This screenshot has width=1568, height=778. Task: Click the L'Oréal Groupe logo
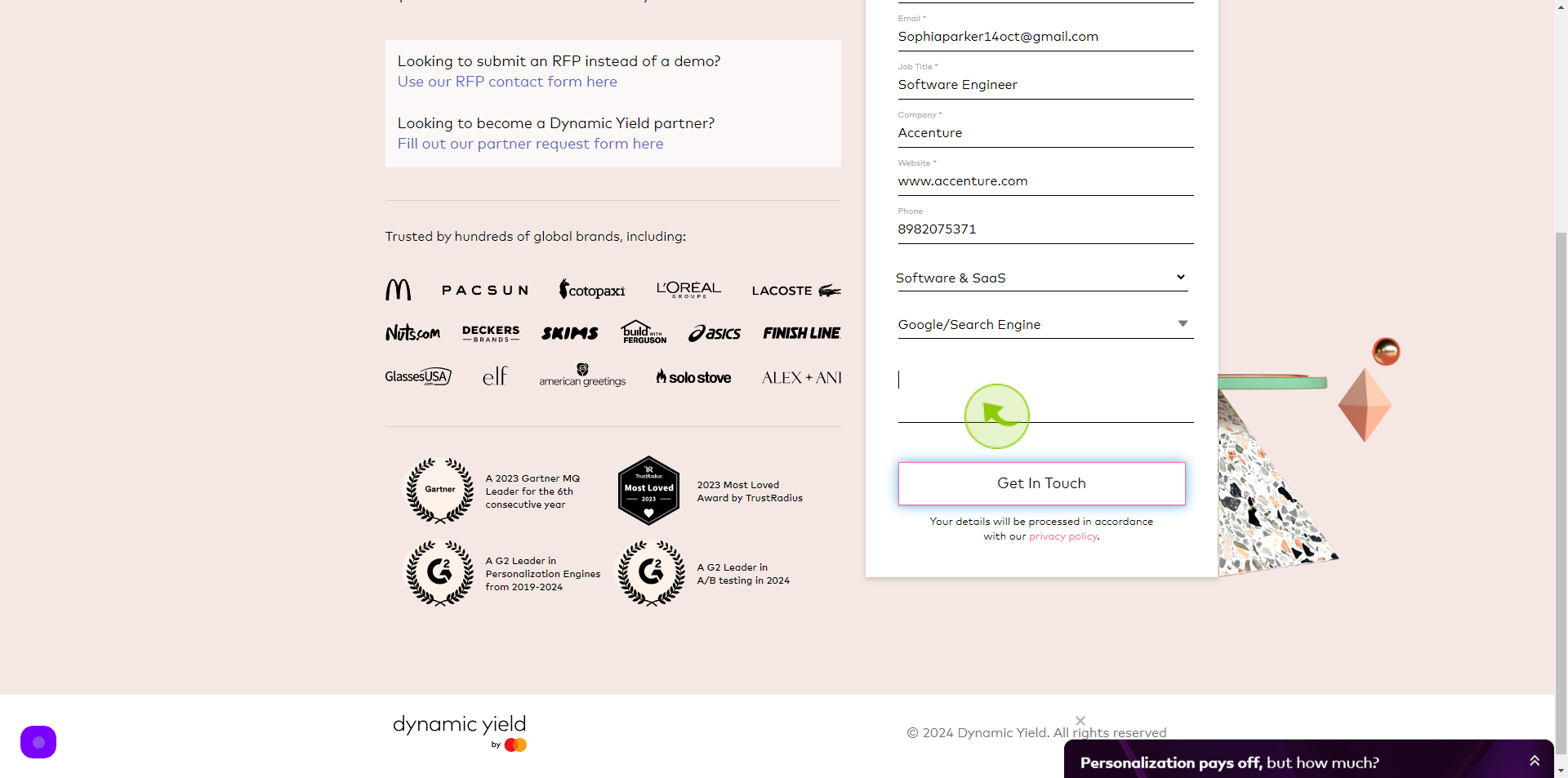(688, 289)
